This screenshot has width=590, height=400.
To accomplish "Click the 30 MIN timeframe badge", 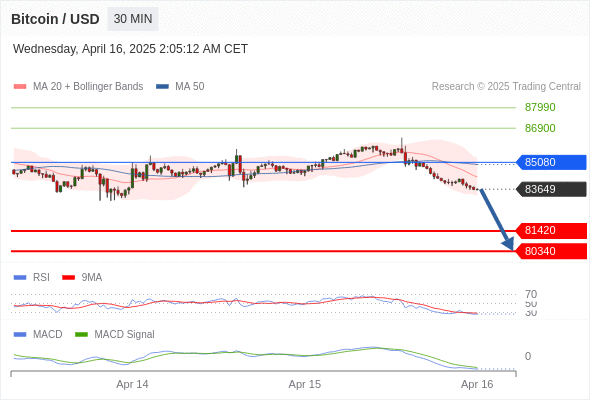I will 133,19.
